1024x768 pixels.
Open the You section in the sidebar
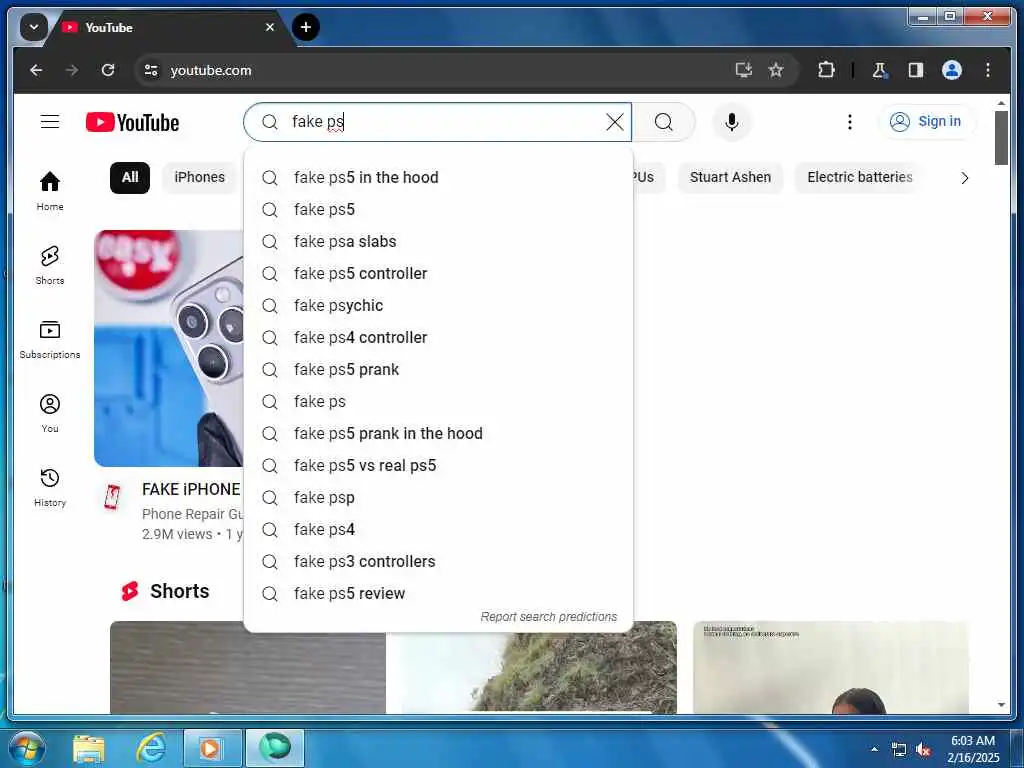click(50, 413)
